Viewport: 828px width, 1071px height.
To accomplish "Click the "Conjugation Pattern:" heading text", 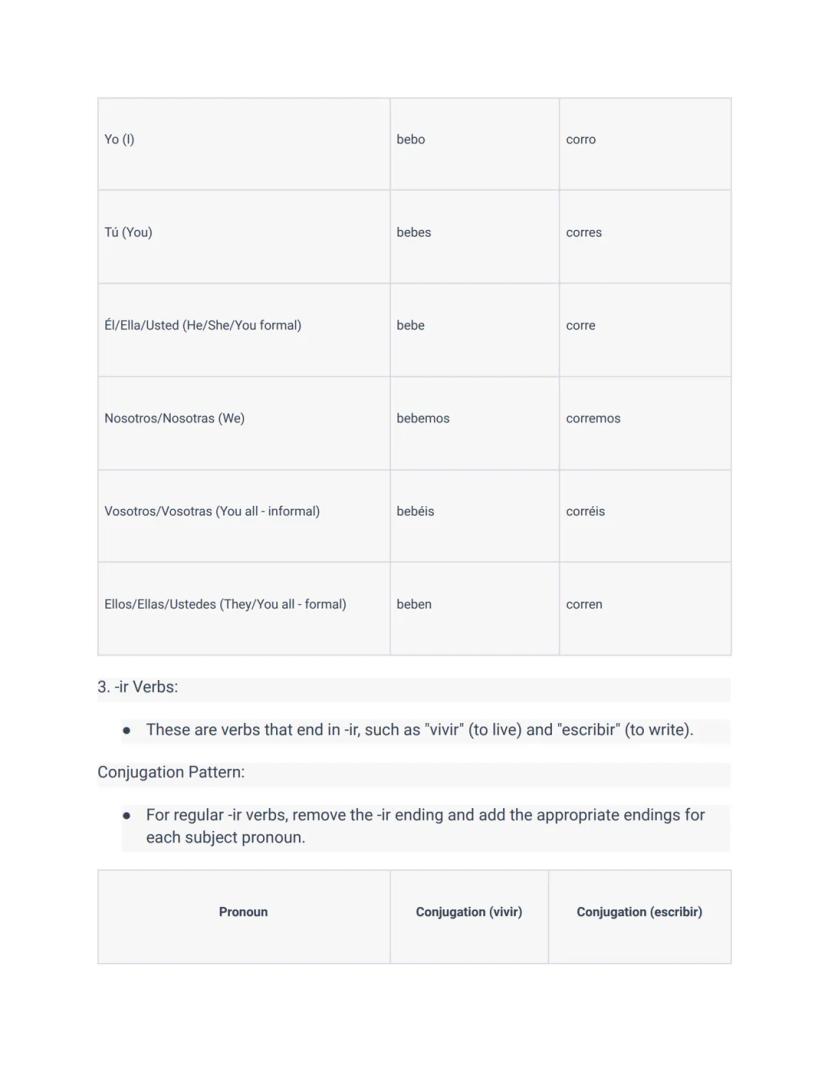I will click(171, 773).
